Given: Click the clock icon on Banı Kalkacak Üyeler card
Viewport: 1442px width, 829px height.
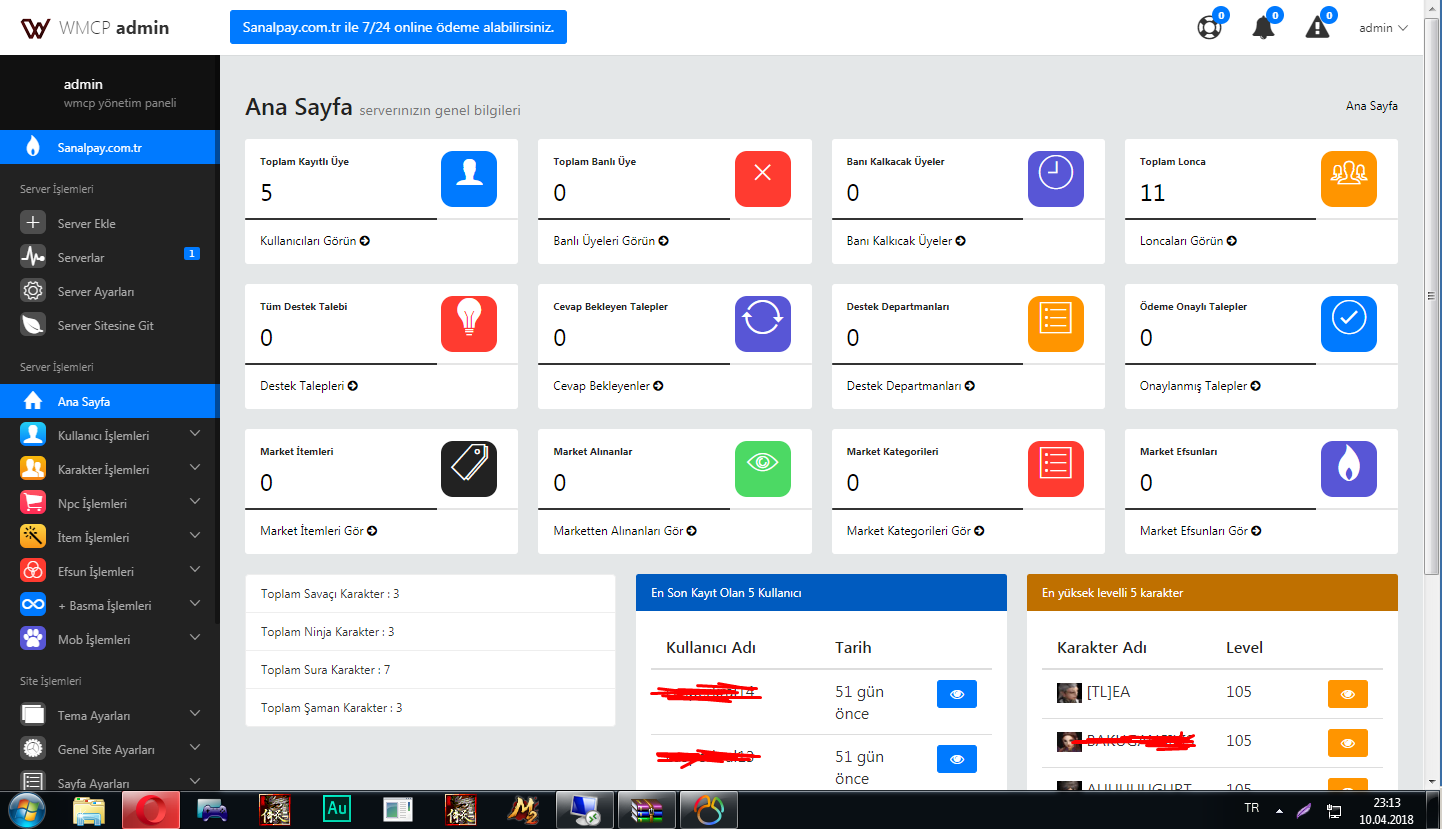Looking at the screenshot, I should (x=1056, y=179).
